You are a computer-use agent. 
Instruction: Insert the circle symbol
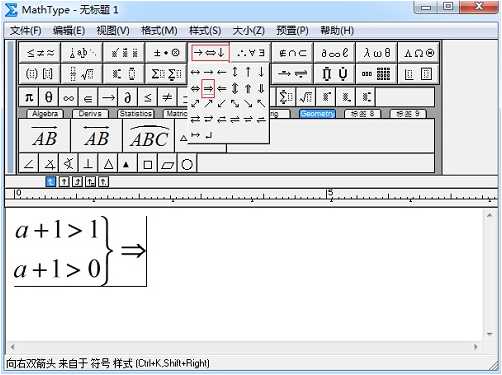click(187, 164)
